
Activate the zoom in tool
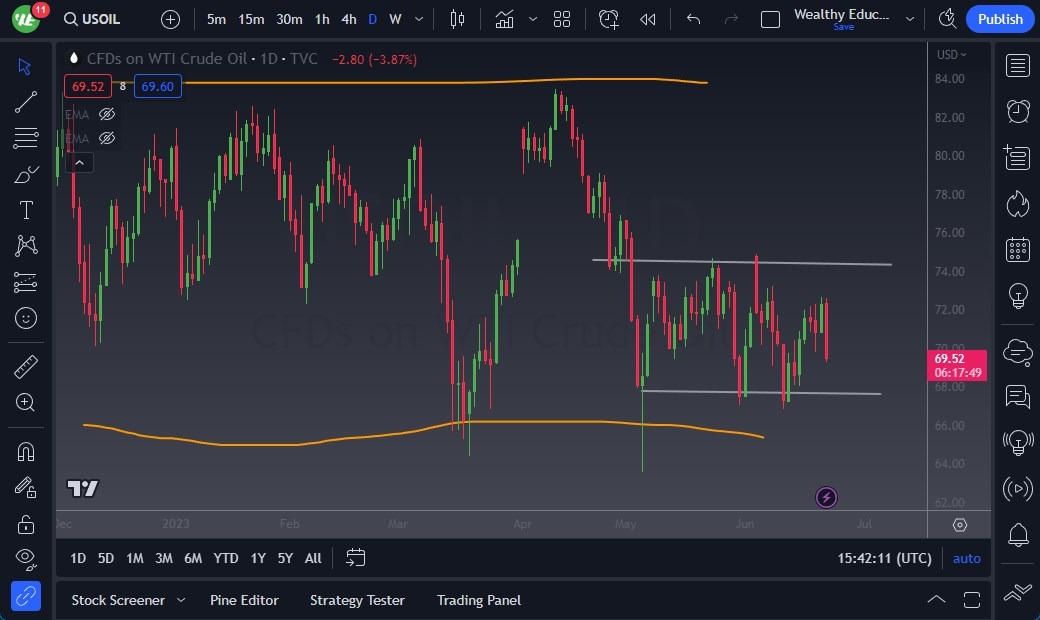(x=26, y=402)
